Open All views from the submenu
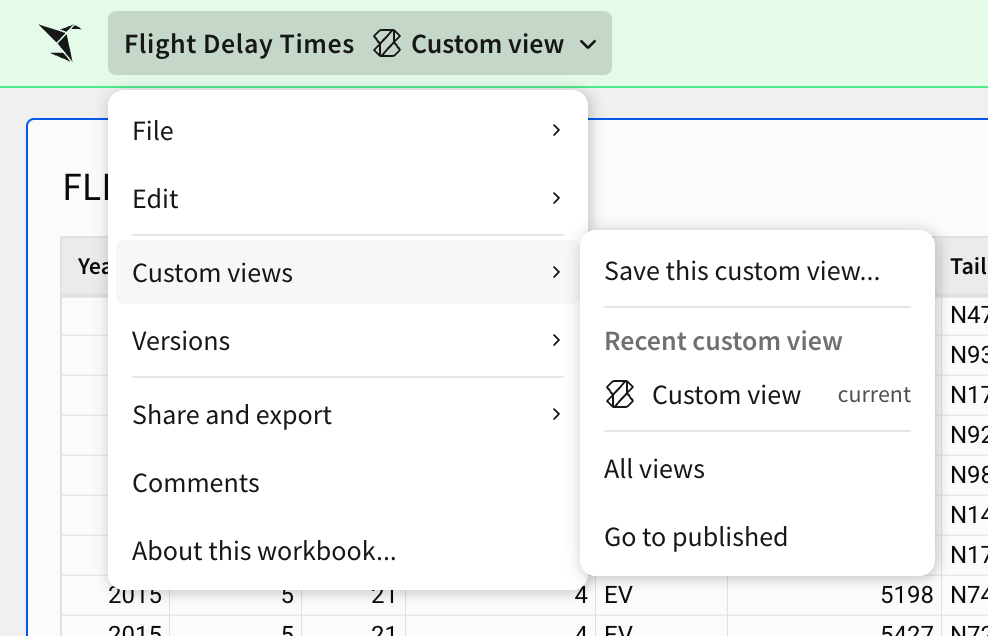988x636 pixels. click(x=654, y=469)
